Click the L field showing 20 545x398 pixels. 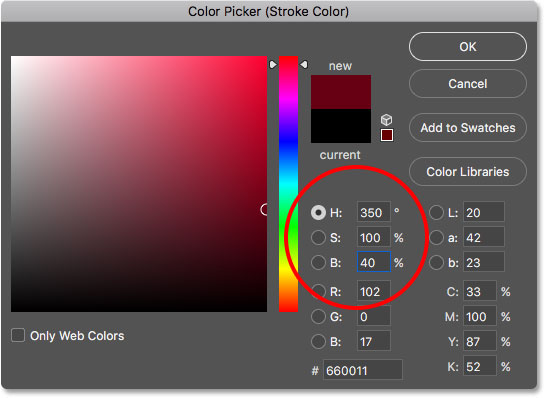(483, 212)
